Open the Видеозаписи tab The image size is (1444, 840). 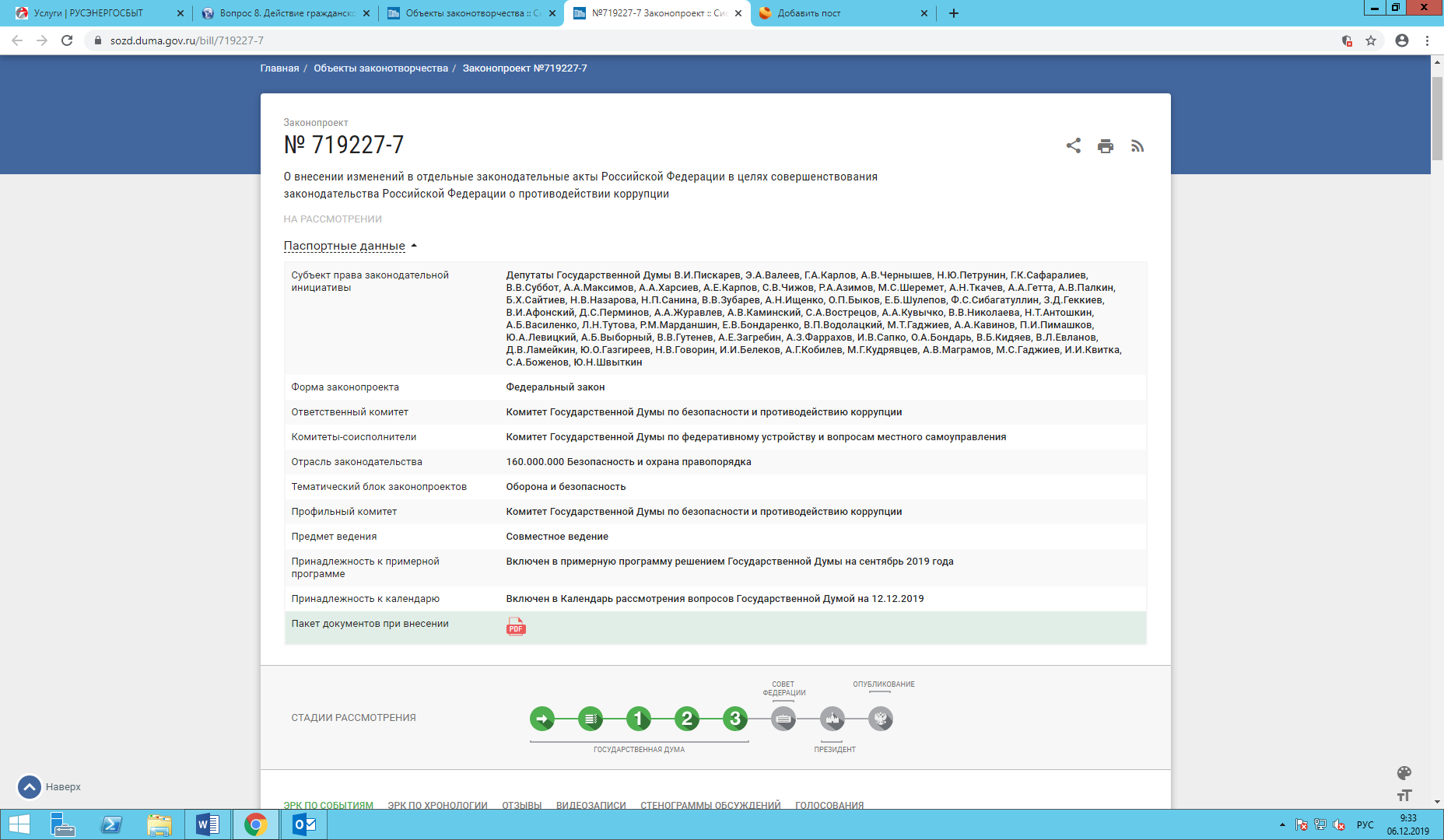pyautogui.click(x=591, y=805)
